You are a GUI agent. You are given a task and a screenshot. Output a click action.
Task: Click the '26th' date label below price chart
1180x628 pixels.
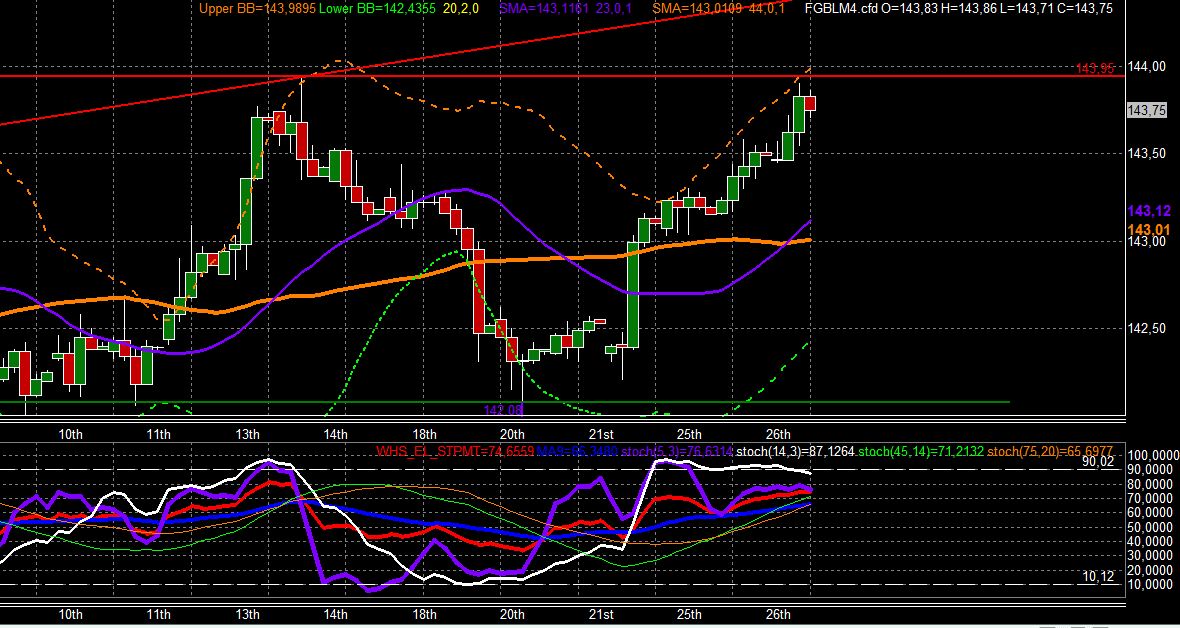(x=778, y=434)
